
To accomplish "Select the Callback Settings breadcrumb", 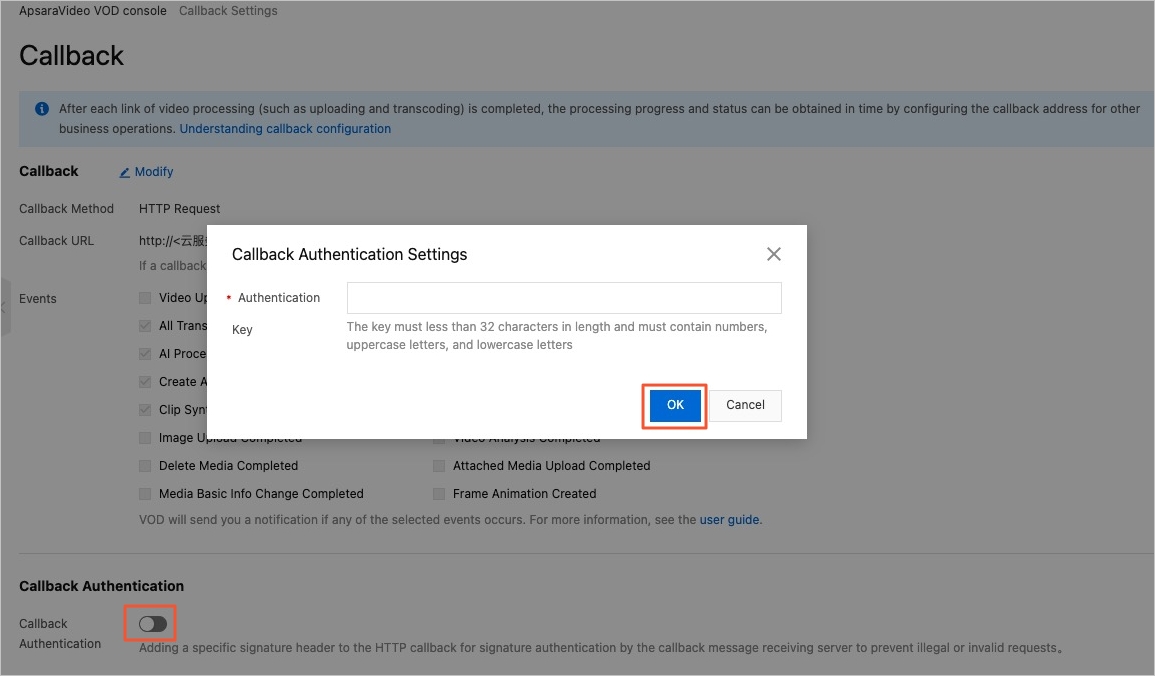I will point(228,10).
